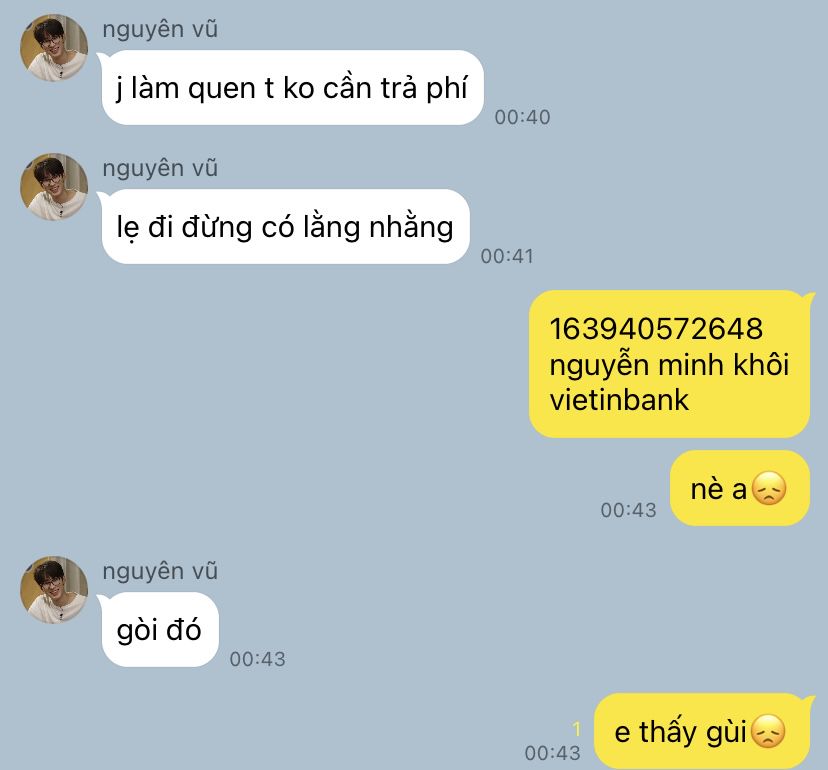The width and height of the screenshot is (828, 770).
Task: Select the "j làm quen t ko cần trả phí" bubble
Action: pyautogui.click(x=293, y=88)
